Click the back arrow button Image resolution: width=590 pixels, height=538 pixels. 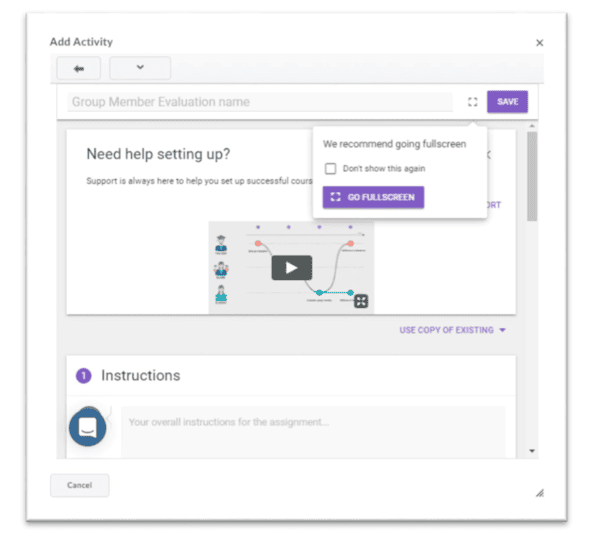(x=79, y=68)
